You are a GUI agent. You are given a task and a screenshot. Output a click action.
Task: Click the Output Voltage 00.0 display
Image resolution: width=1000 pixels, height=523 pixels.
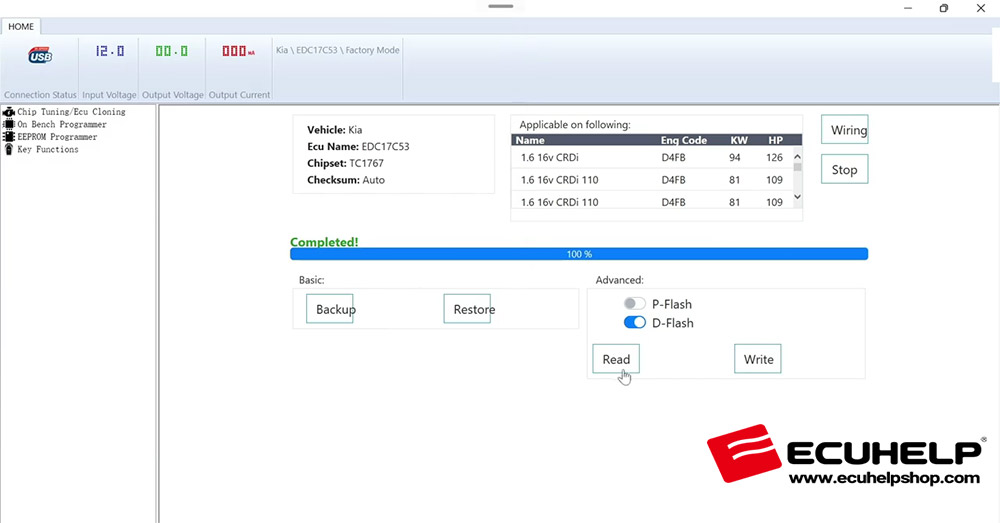pyautogui.click(x=172, y=51)
